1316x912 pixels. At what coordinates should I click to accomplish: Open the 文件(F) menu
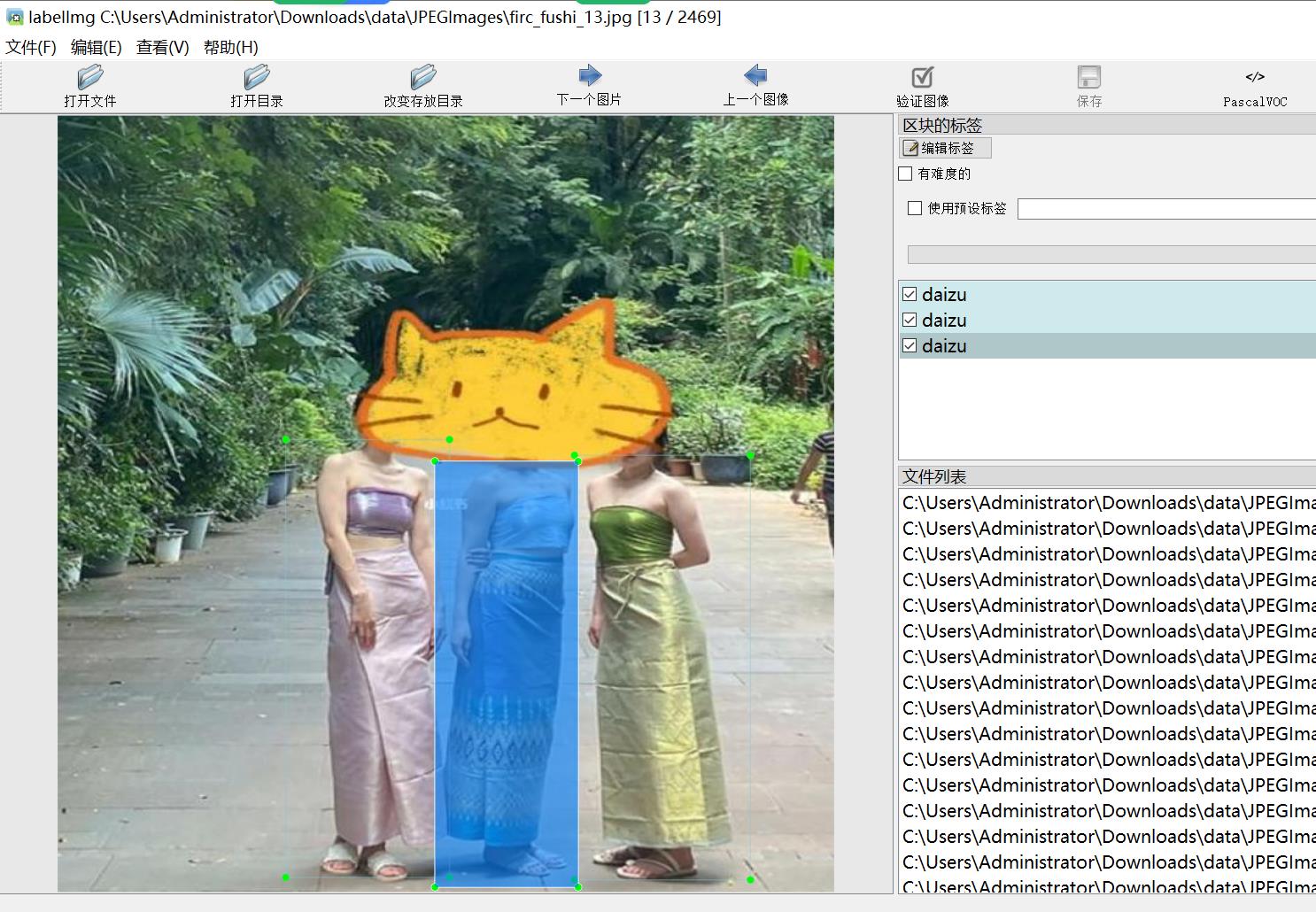pos(31,47)
